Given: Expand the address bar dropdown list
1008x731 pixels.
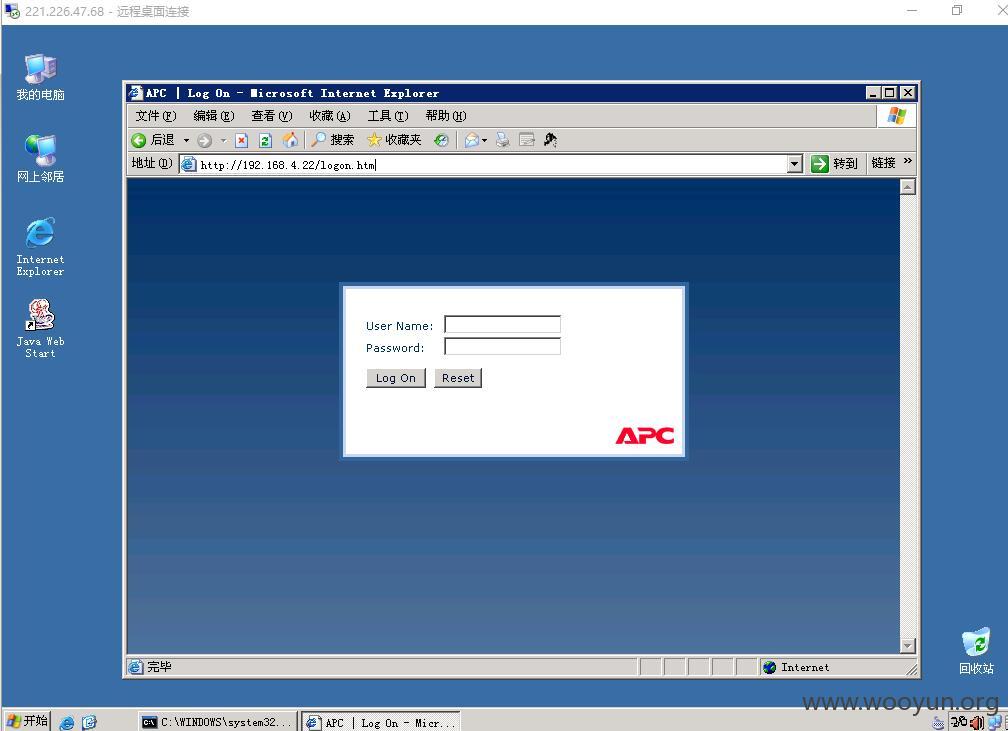Looking at the screenshot, I should tap(795, 165).
